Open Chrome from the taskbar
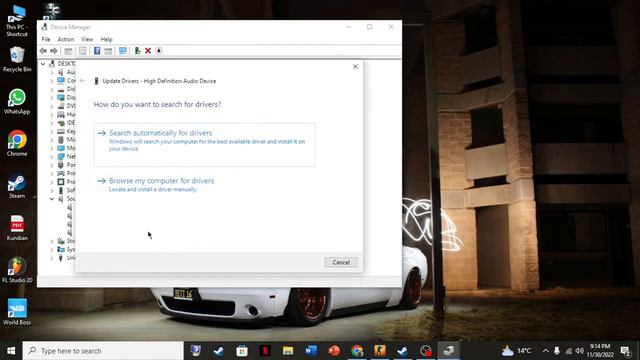The width and height of the screenshot is (640, 360). coord(357,351)
